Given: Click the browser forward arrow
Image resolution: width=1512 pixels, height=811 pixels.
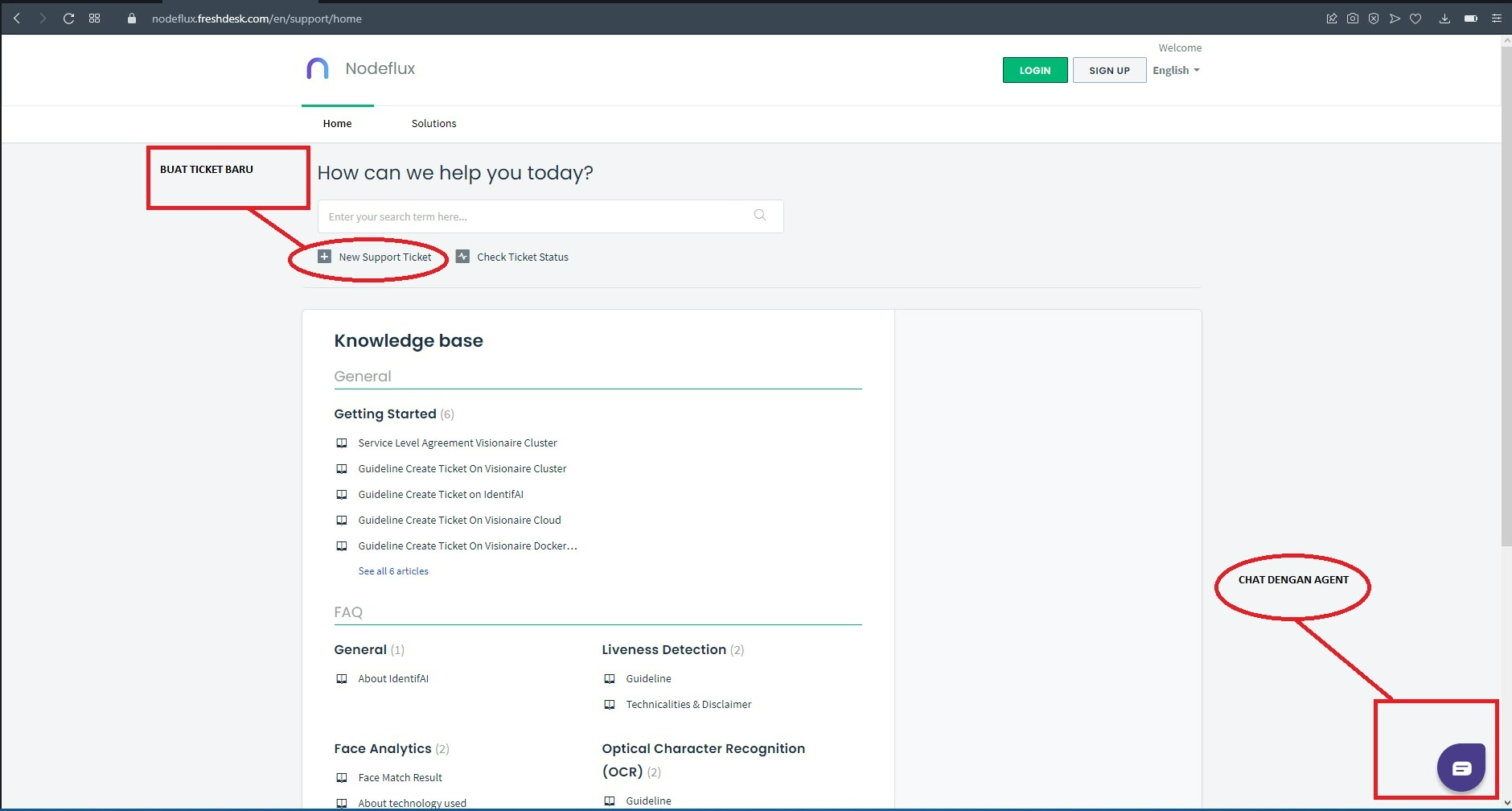Looking at the screenshot, I should click(43, 18).
